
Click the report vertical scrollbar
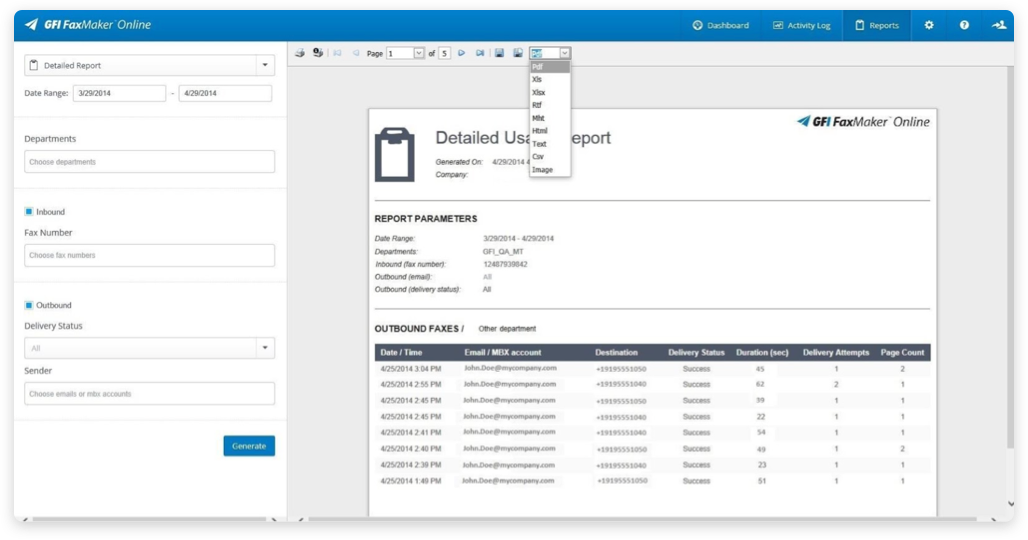(x=1010, y=258)
